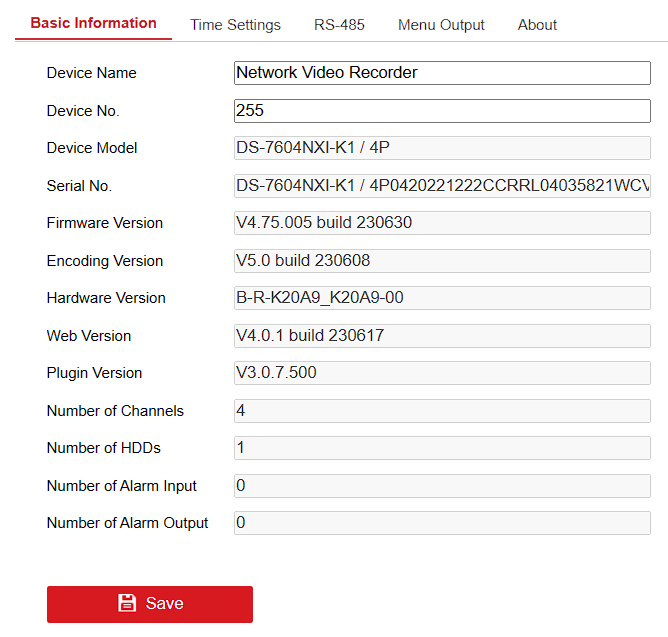Click the Device Name input field
This screenshot has height=637, width=668.
(x=442, y=73)
